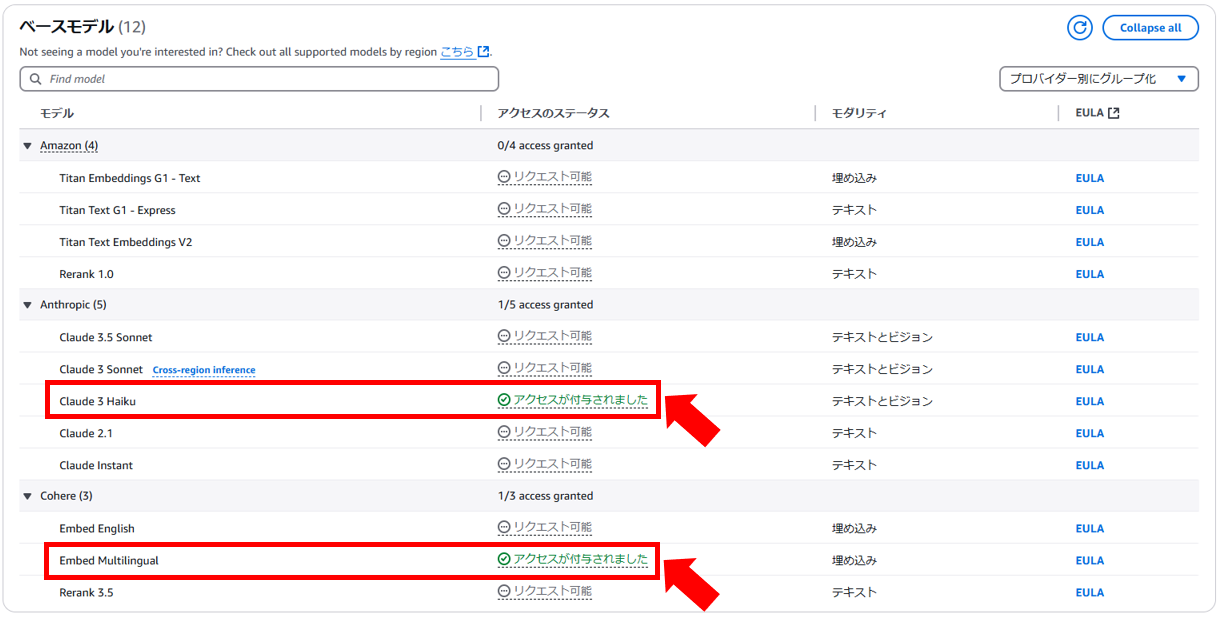Open the こちら supported models link
The height and width of the screenshot is (618, 1222).
[457, 51]
